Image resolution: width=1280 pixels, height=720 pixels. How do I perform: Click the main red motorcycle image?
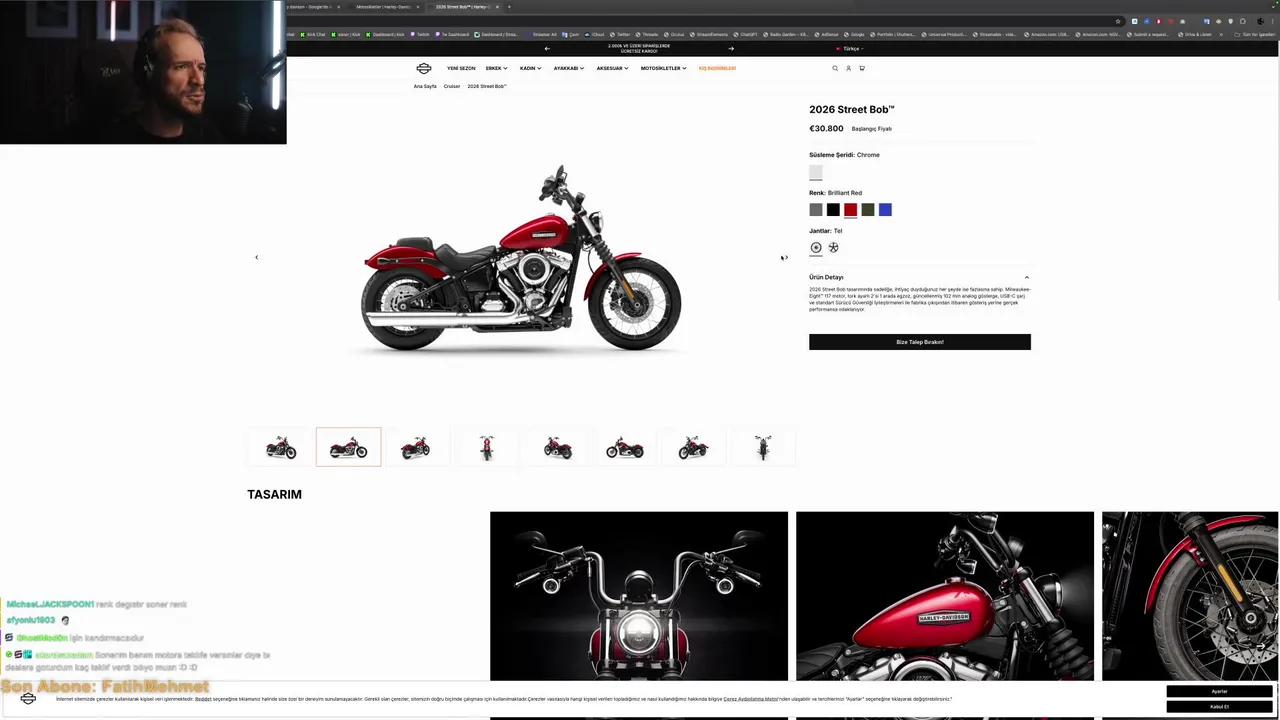[x=521, y=260]
